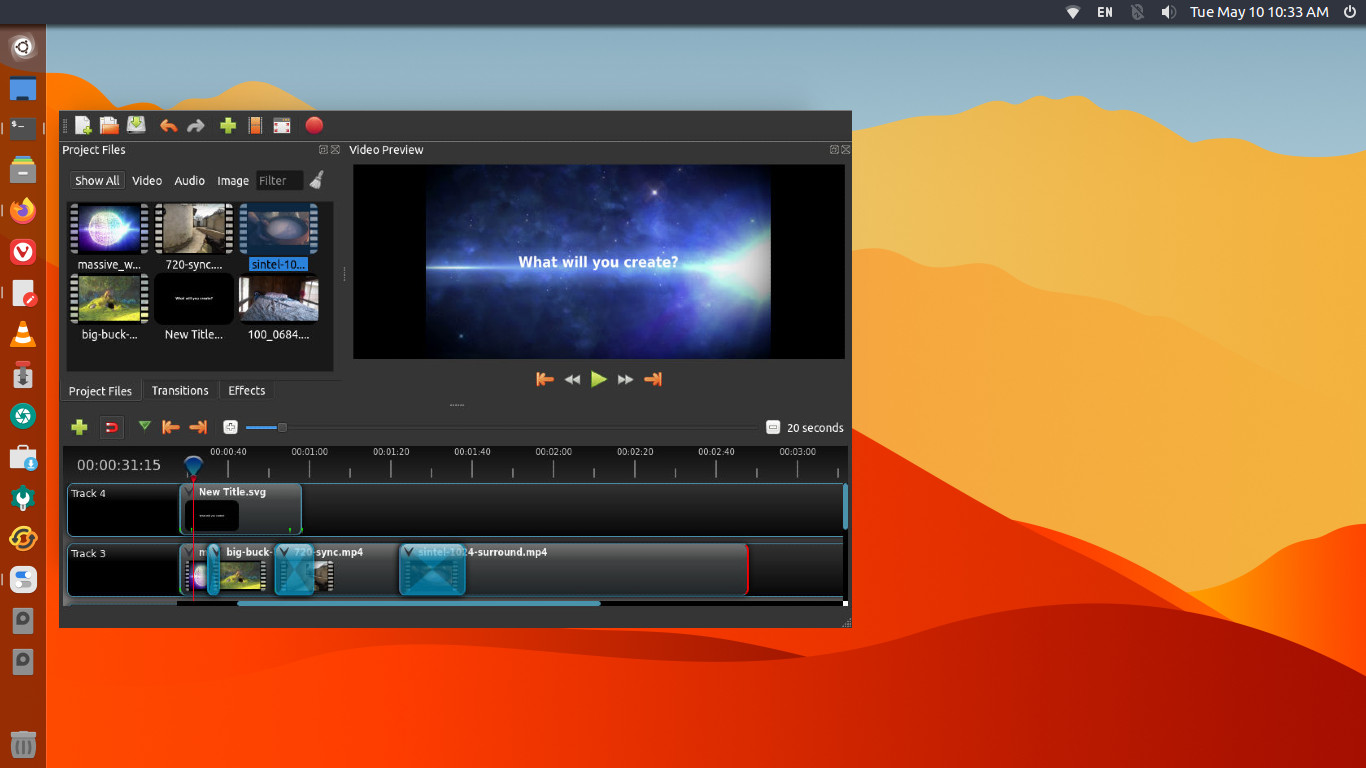This screenshot has height=768, width=1366.
Task: Click the Redo arrow icon
Action: [x=195, y=125]
